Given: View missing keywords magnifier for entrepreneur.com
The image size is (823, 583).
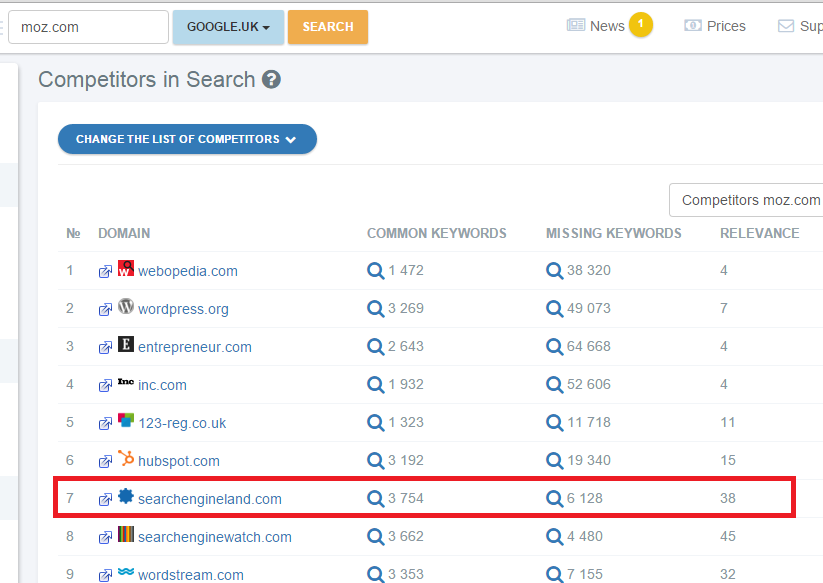Looking at the screenshot, I should (554, 347).
